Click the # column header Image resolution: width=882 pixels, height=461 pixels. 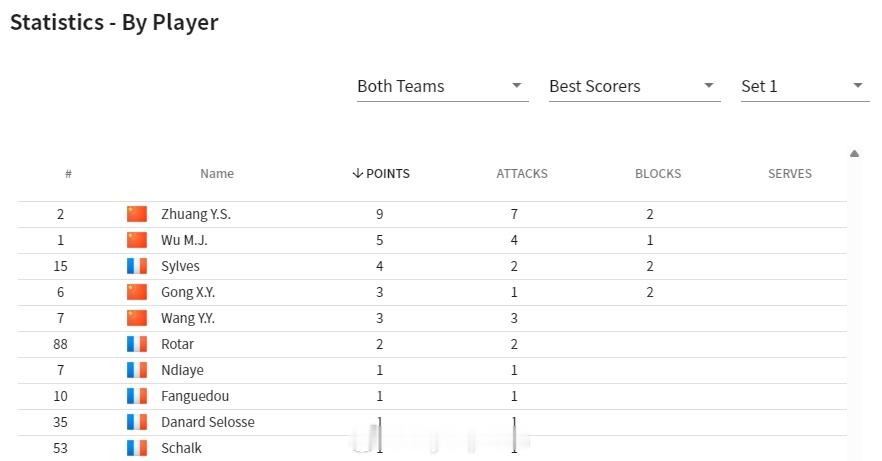coord(68,174)
